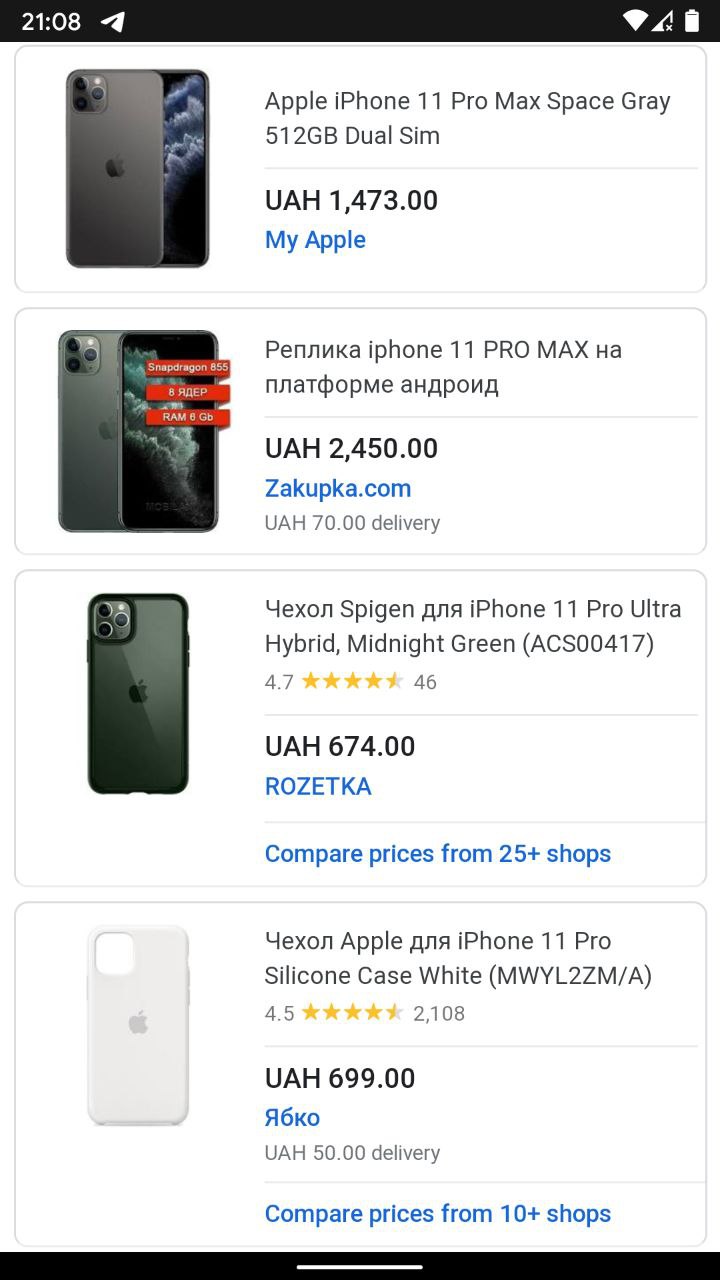The height and width of the screenshot is (1280, 720).
Task: Open the Spigen Midnight Green case image
Action: click(x=138, y=694)
